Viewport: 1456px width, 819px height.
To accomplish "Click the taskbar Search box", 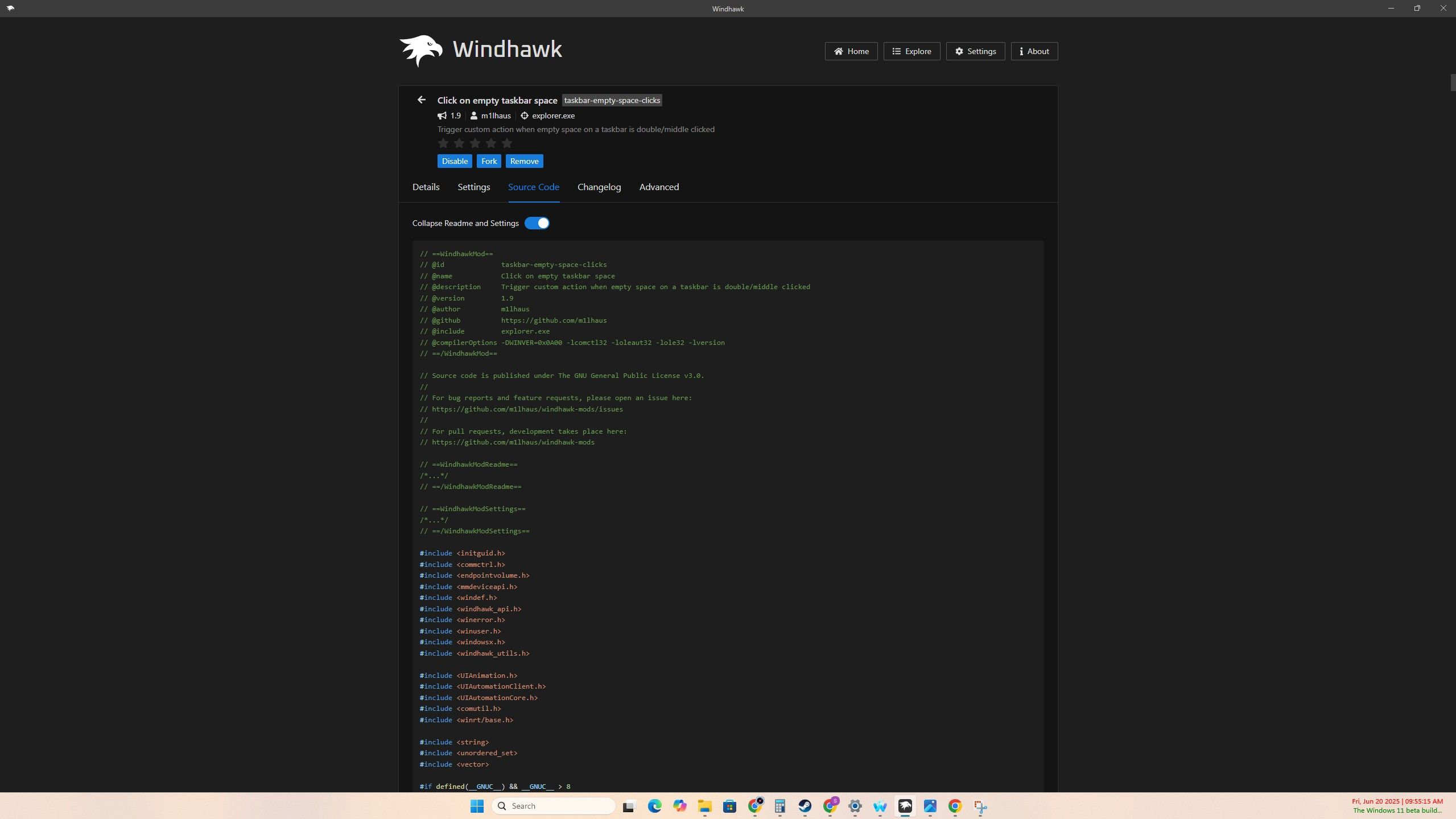I will click(x=553, y=806).
